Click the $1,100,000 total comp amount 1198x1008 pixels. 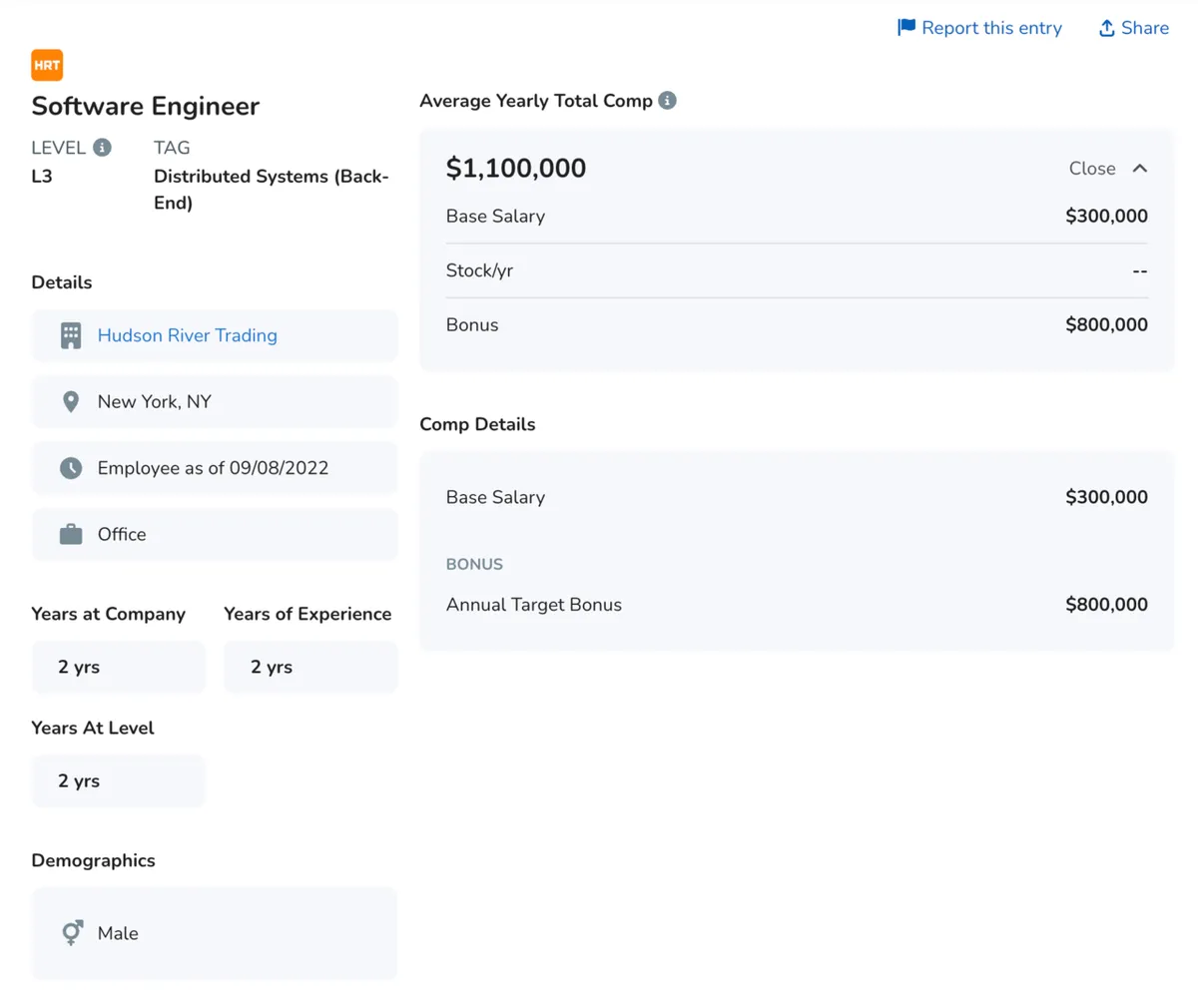coord(516,168)
